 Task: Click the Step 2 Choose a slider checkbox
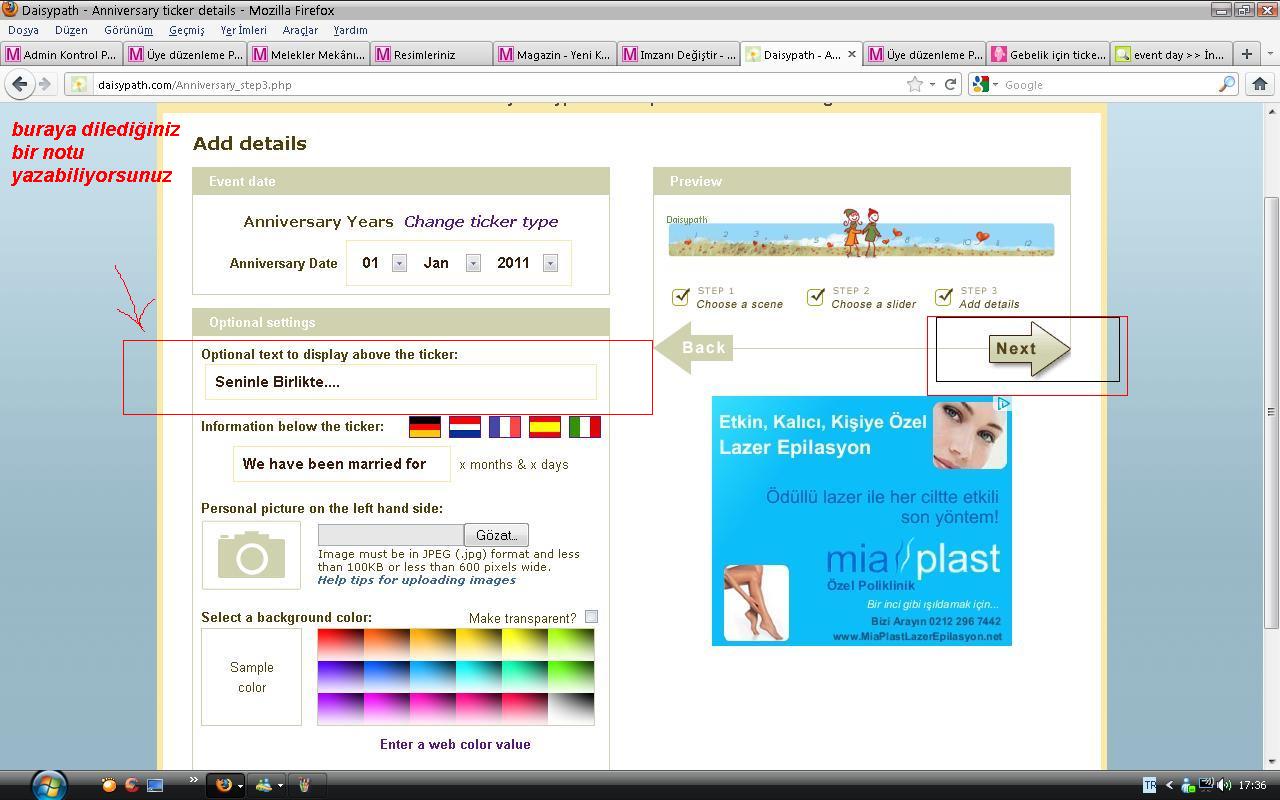[816, 297]
